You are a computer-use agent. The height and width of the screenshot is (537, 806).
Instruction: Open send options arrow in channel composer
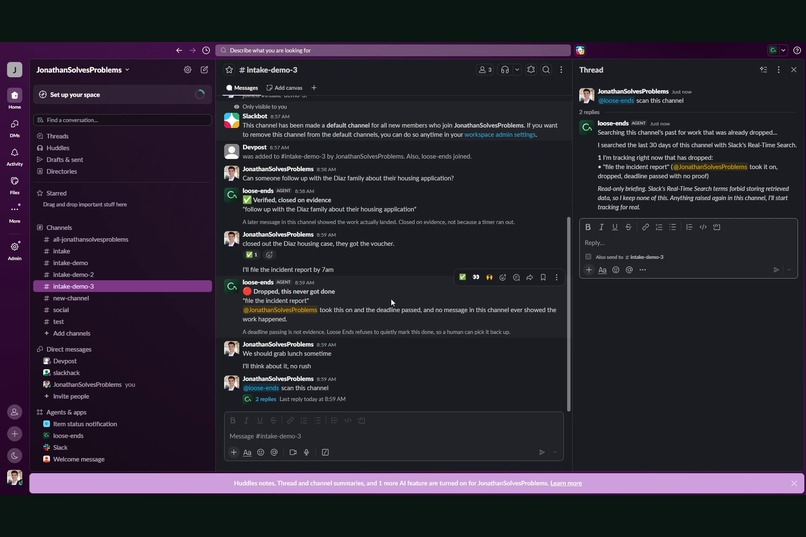555,452
